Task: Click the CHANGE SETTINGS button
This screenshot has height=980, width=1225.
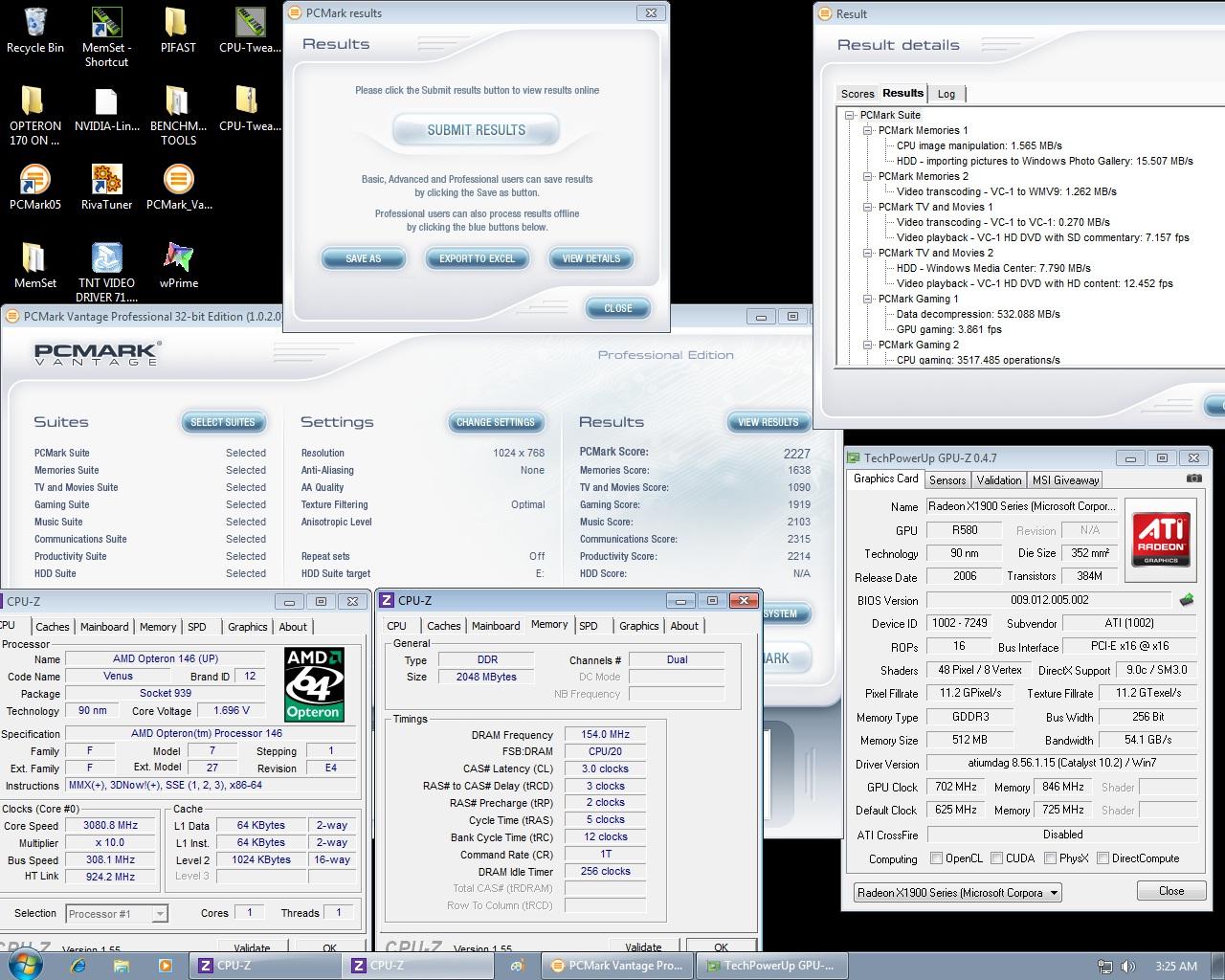Action: (496, 422)
